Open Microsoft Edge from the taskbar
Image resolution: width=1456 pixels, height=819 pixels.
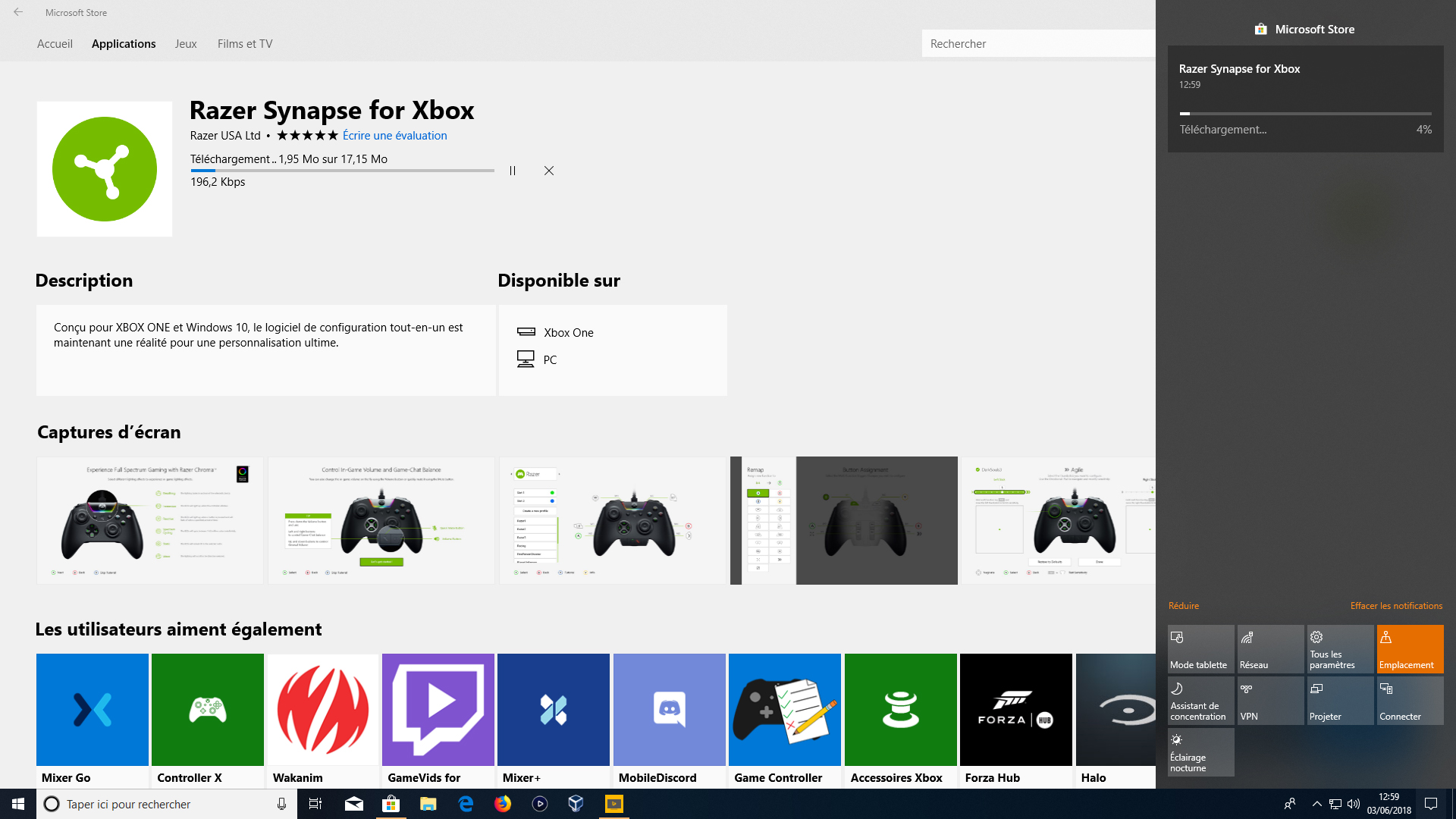[x=466, y=804]
